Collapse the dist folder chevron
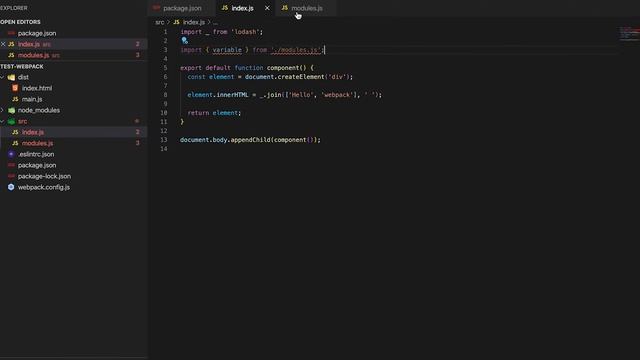The image size is (640, 360). tap(2, 77)
